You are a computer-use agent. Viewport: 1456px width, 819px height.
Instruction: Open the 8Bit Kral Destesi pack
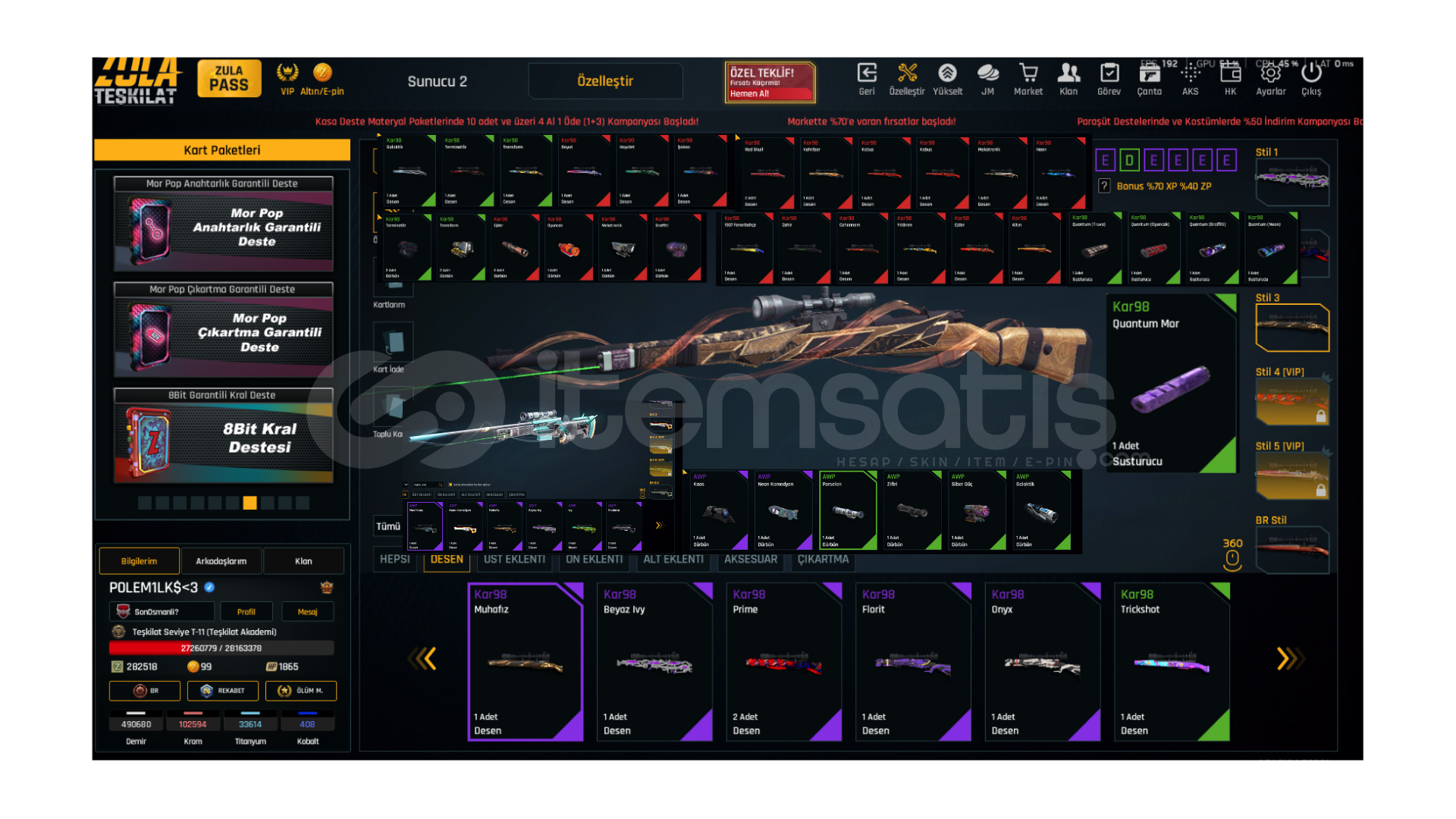(x=223, y=436)
